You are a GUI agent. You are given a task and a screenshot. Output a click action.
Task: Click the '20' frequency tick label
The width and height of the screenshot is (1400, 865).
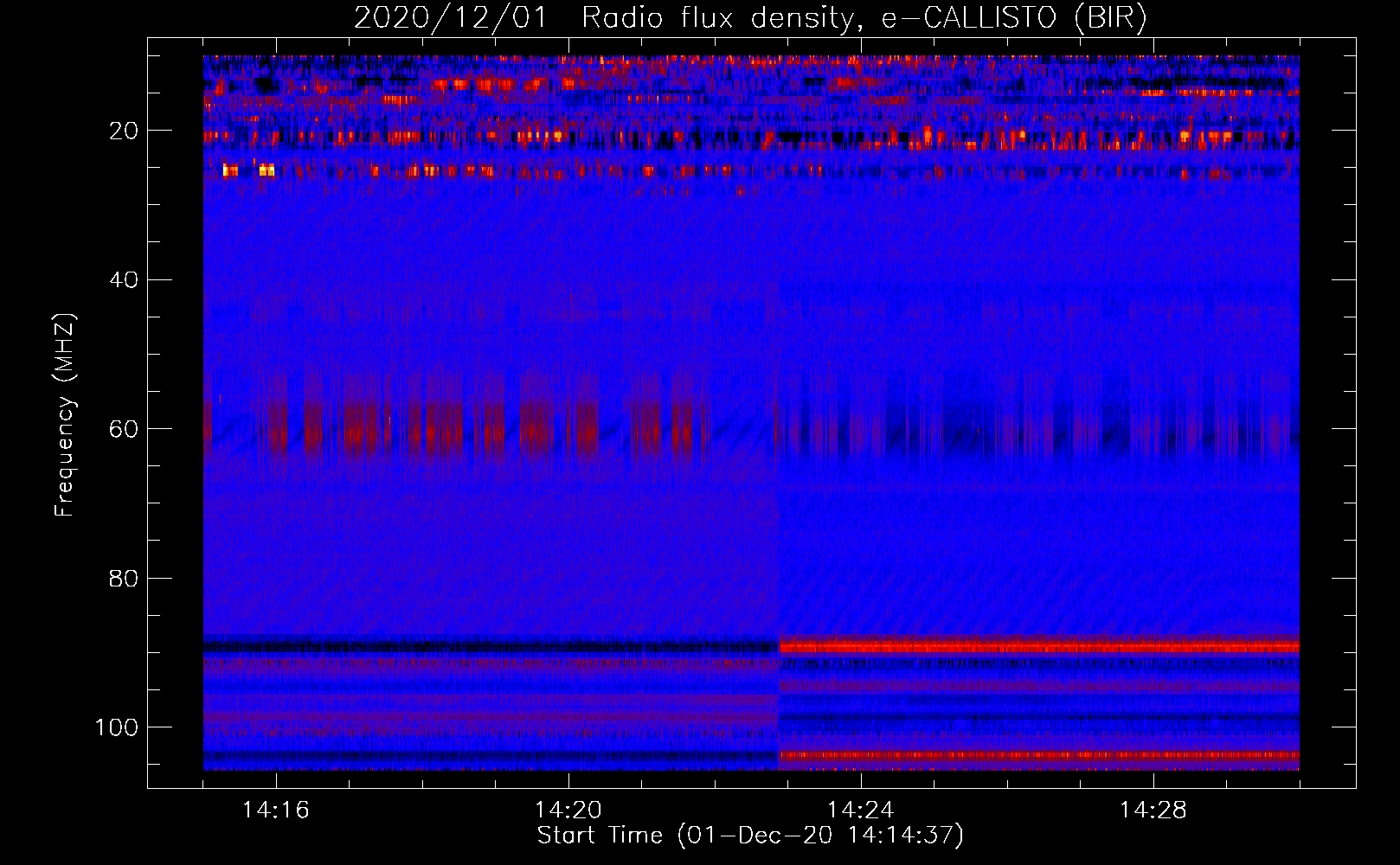pyautogui.click(x=124, y=131)
